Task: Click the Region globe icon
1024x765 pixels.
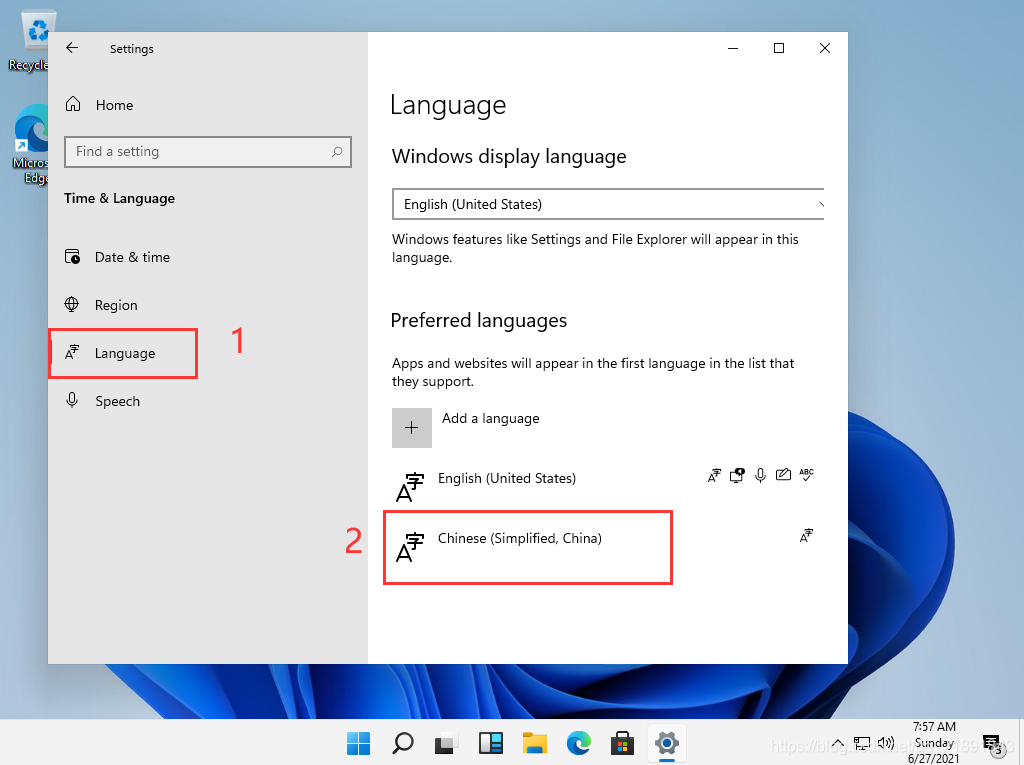Action: (x=72, y=304)
